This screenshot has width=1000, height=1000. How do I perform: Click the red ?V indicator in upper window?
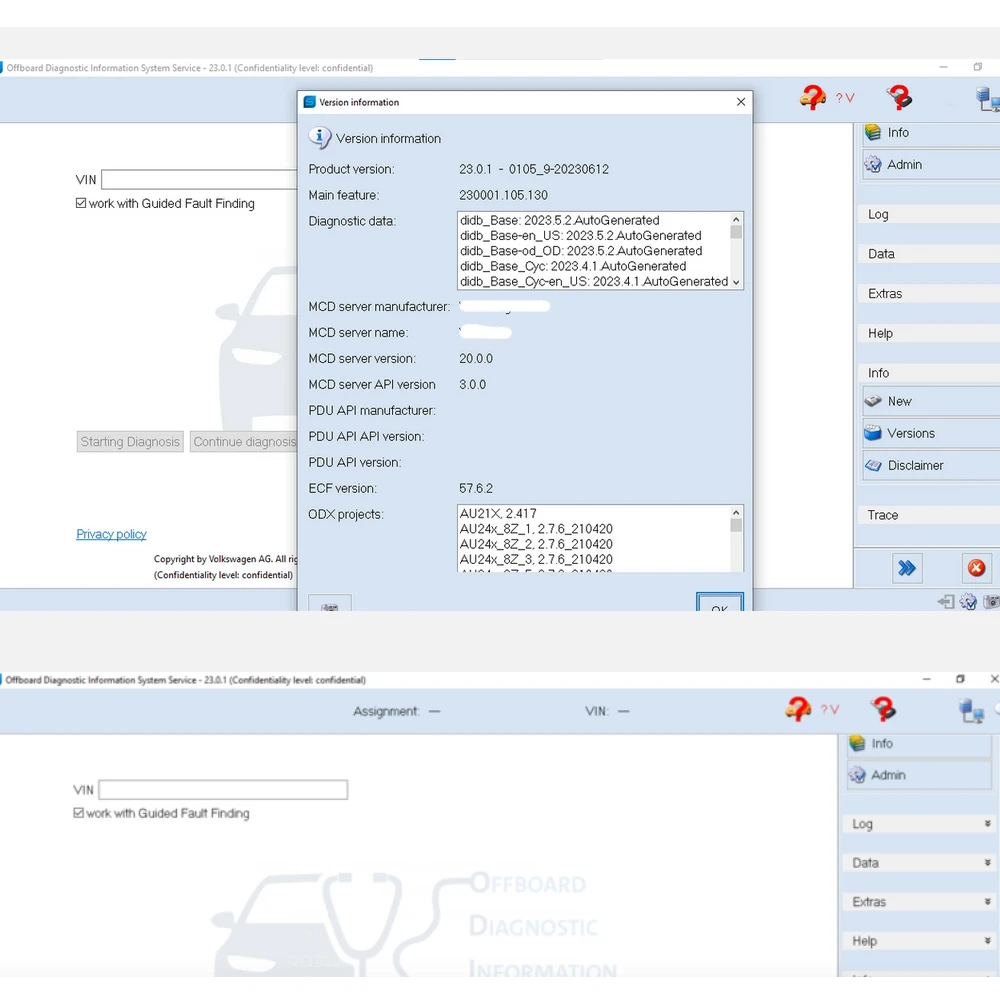[x=845, y=98]
